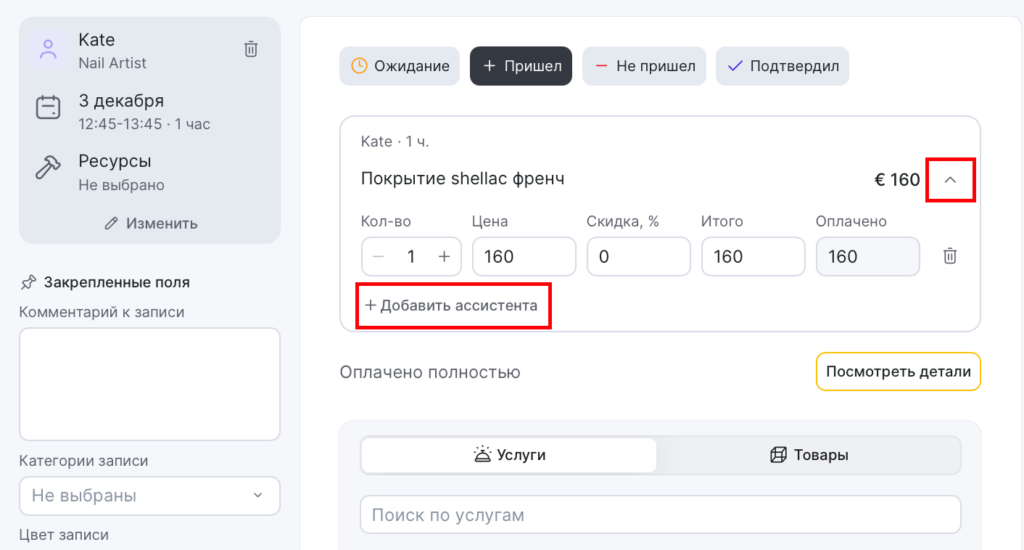Click the calendar icon beside 3 декабря
This screenshot has height=550, width=1024.
pos(48,108)
